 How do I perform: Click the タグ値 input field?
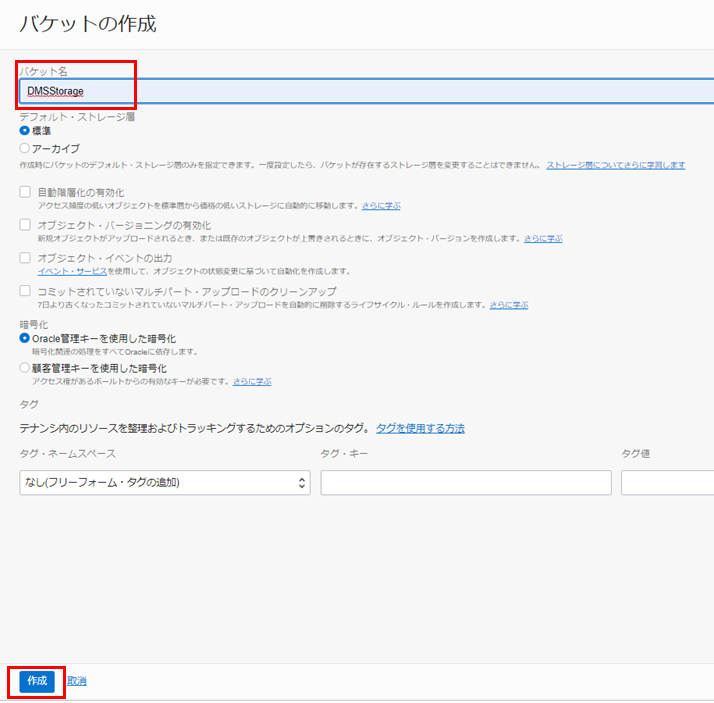[x=667, y=483]
